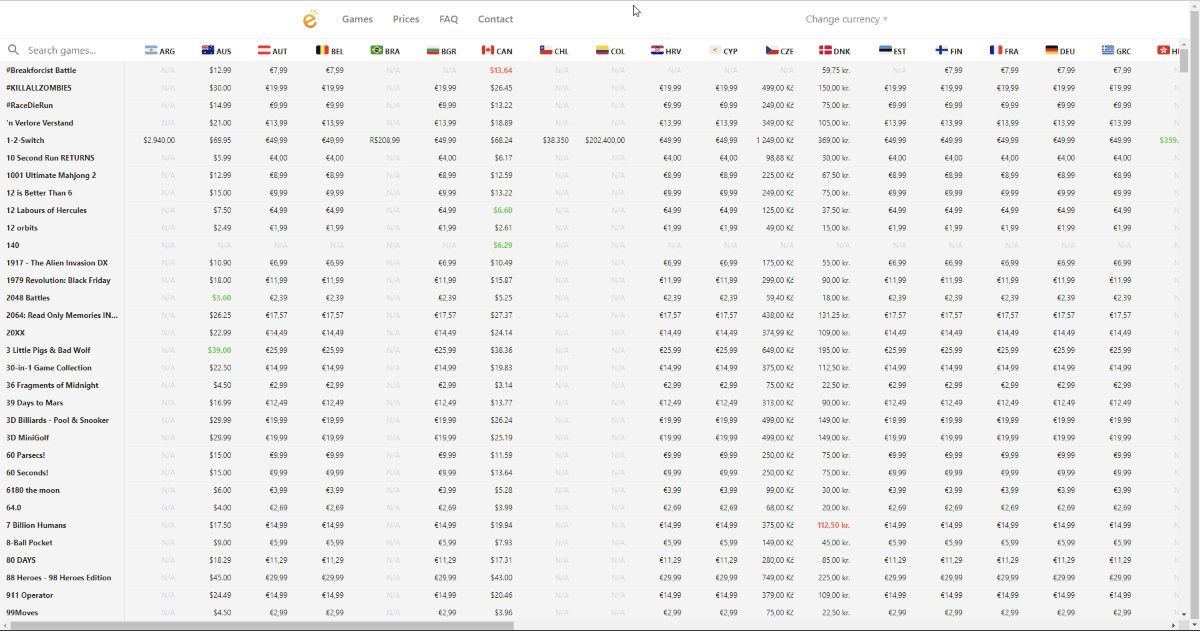The width and height of the screenshot is (1200, 631).
Task: Select the CYP flag column header
Action: (x=723, y=51)
